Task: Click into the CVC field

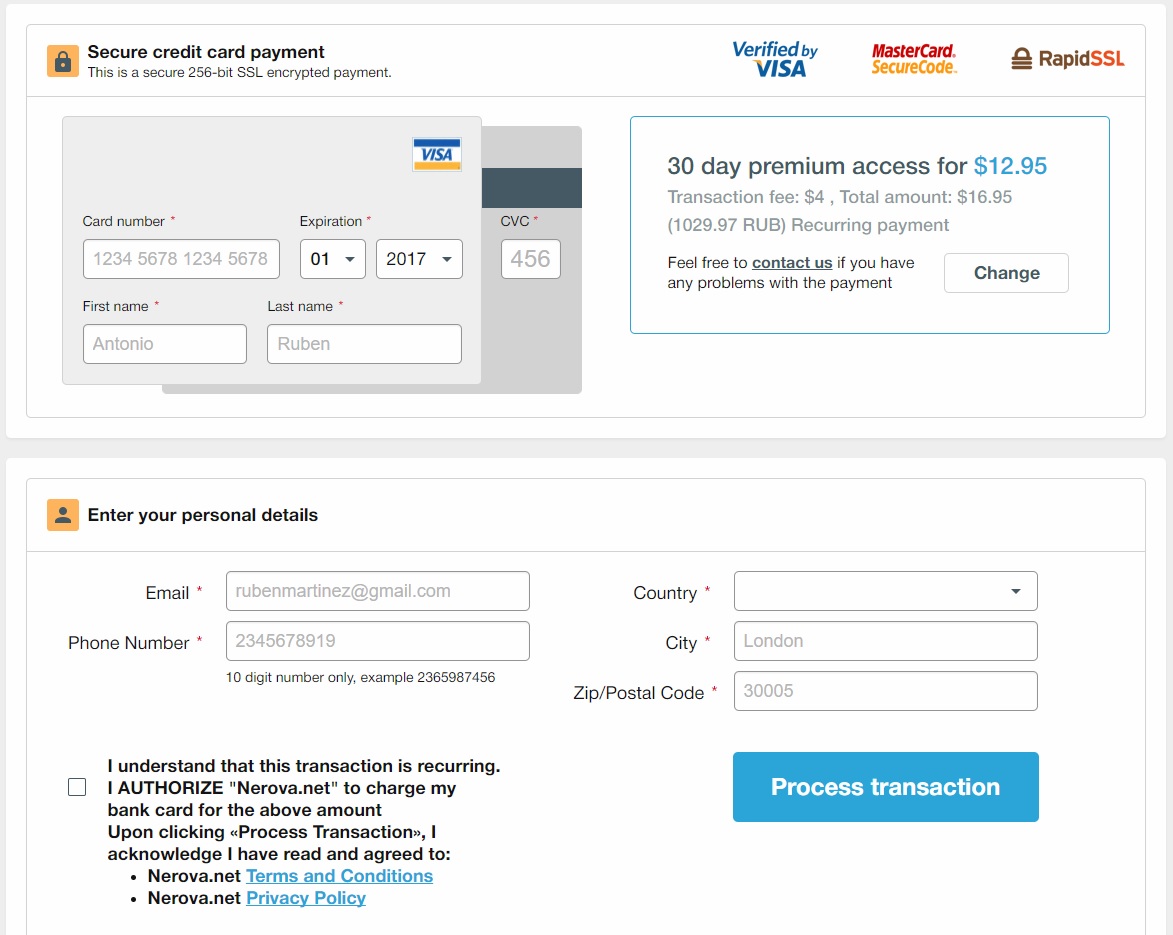Action: [x=530, y=259]
